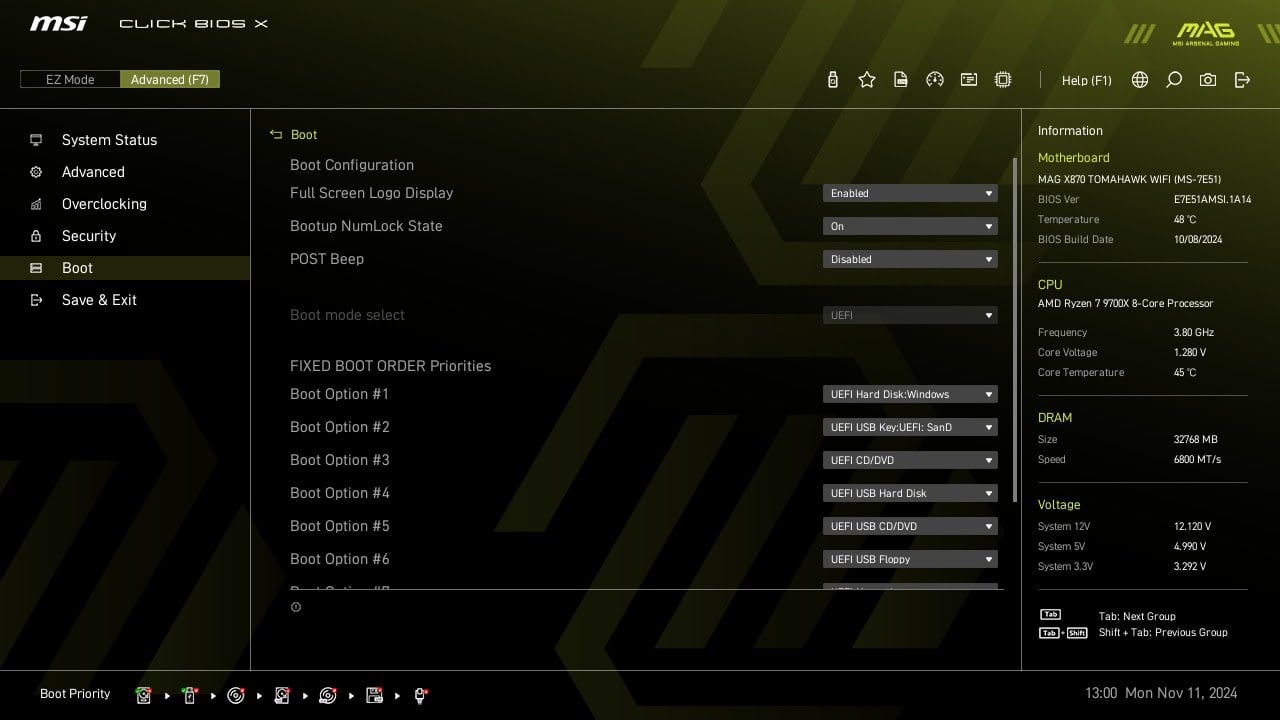Click the exit door icon in toolbar
Viewport: 1280px width, 720px height.
pyautogui.click(x=1243, y=80)
